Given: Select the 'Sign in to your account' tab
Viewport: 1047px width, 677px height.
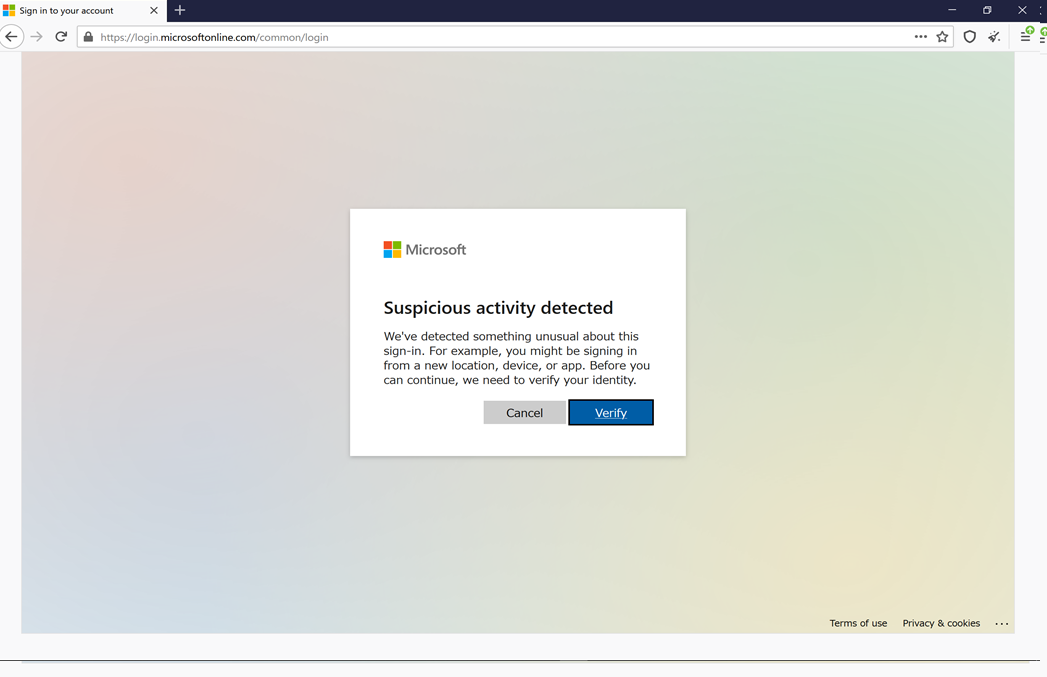Looking at the screenshot, I should (83, 11).
